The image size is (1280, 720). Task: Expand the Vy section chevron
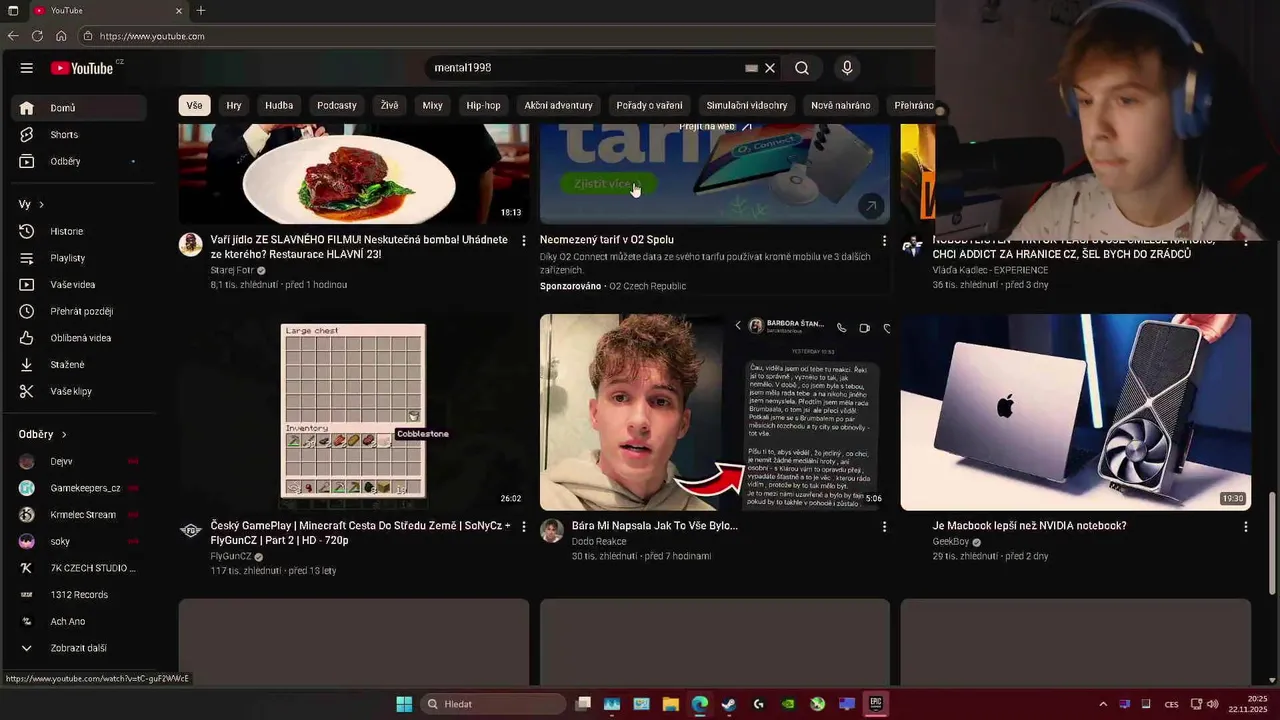pos(41,204)
